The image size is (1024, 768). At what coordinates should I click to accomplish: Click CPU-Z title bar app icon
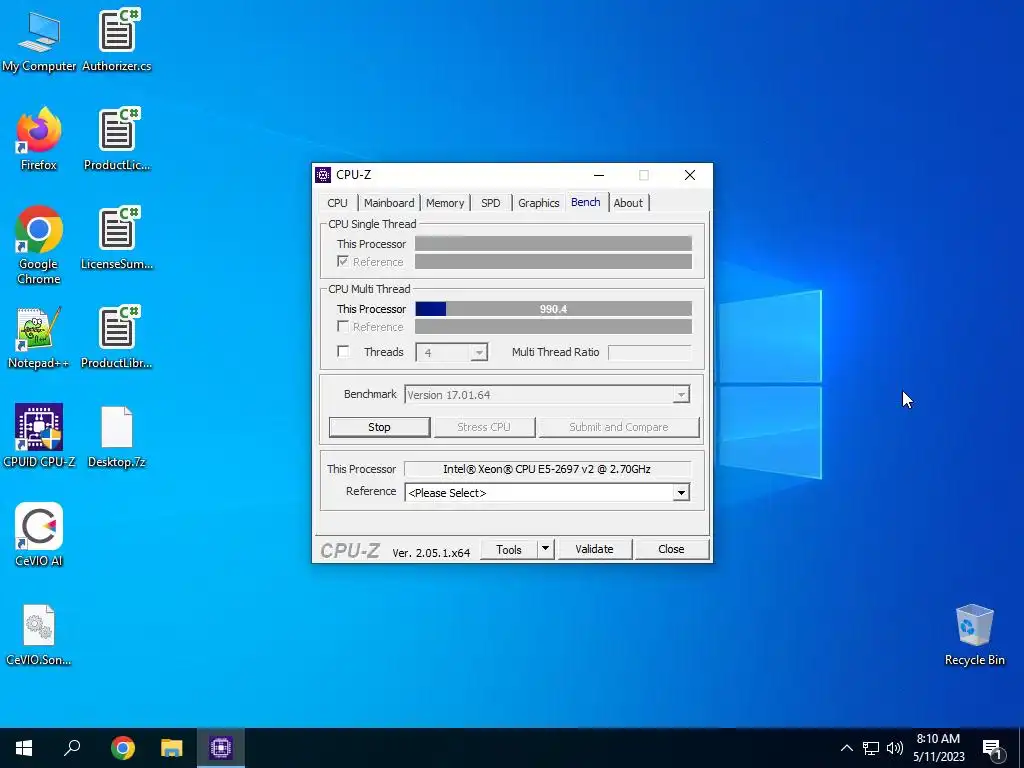tap(323, 175)
